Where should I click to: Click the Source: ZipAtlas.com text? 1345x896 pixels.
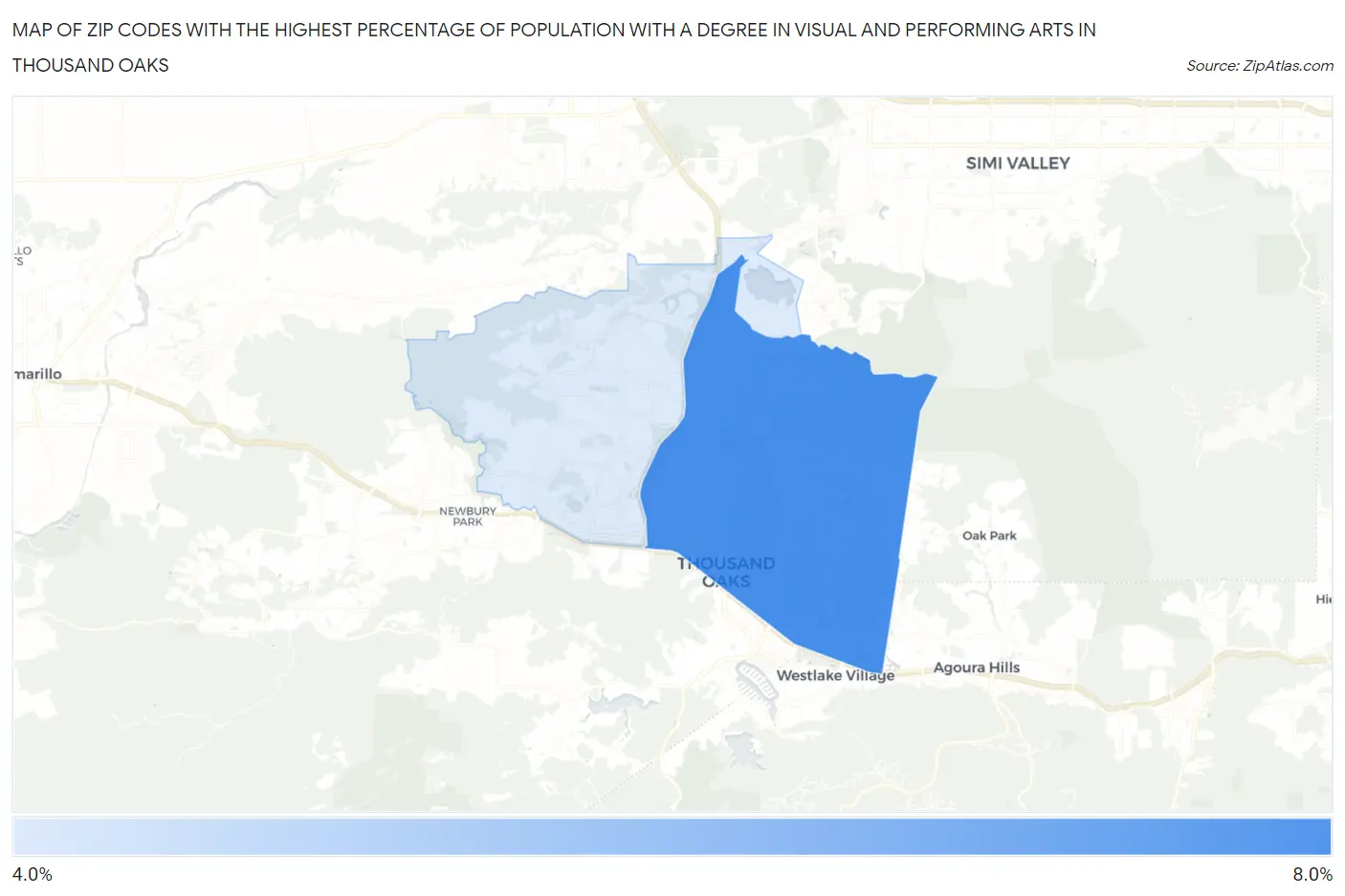tap(1260, 66)
